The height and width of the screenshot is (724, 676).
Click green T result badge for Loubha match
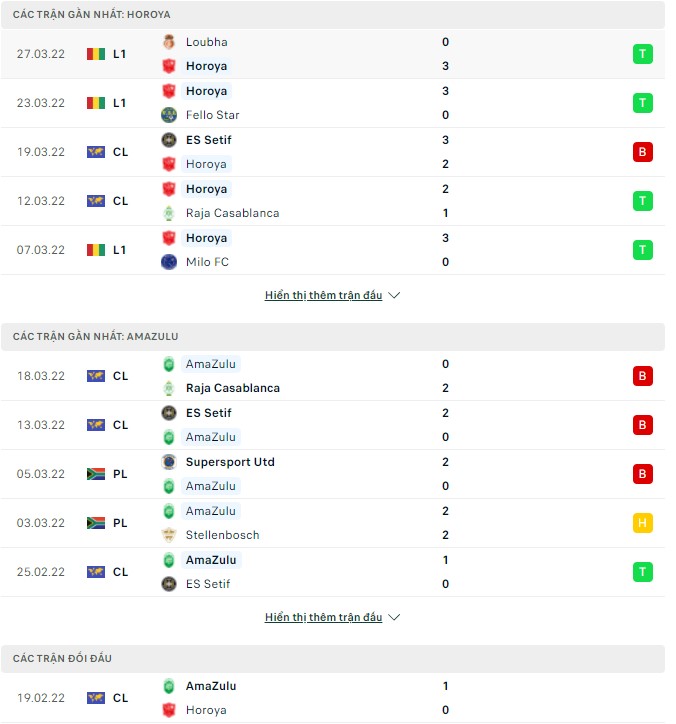click(642, 54)
